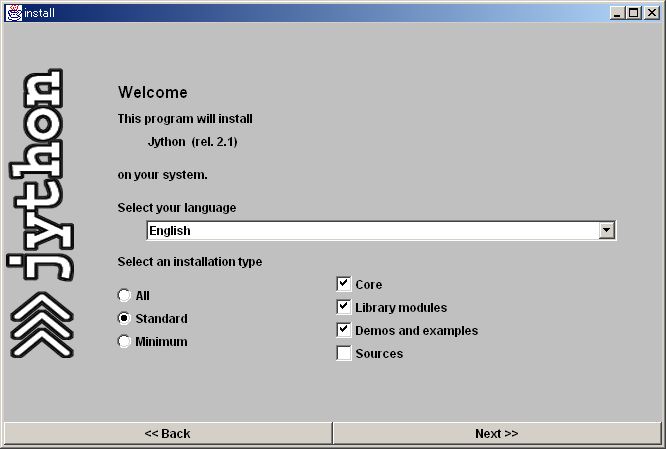Click 'on your system.' text

pyautogui.click(x=163, y=175)
